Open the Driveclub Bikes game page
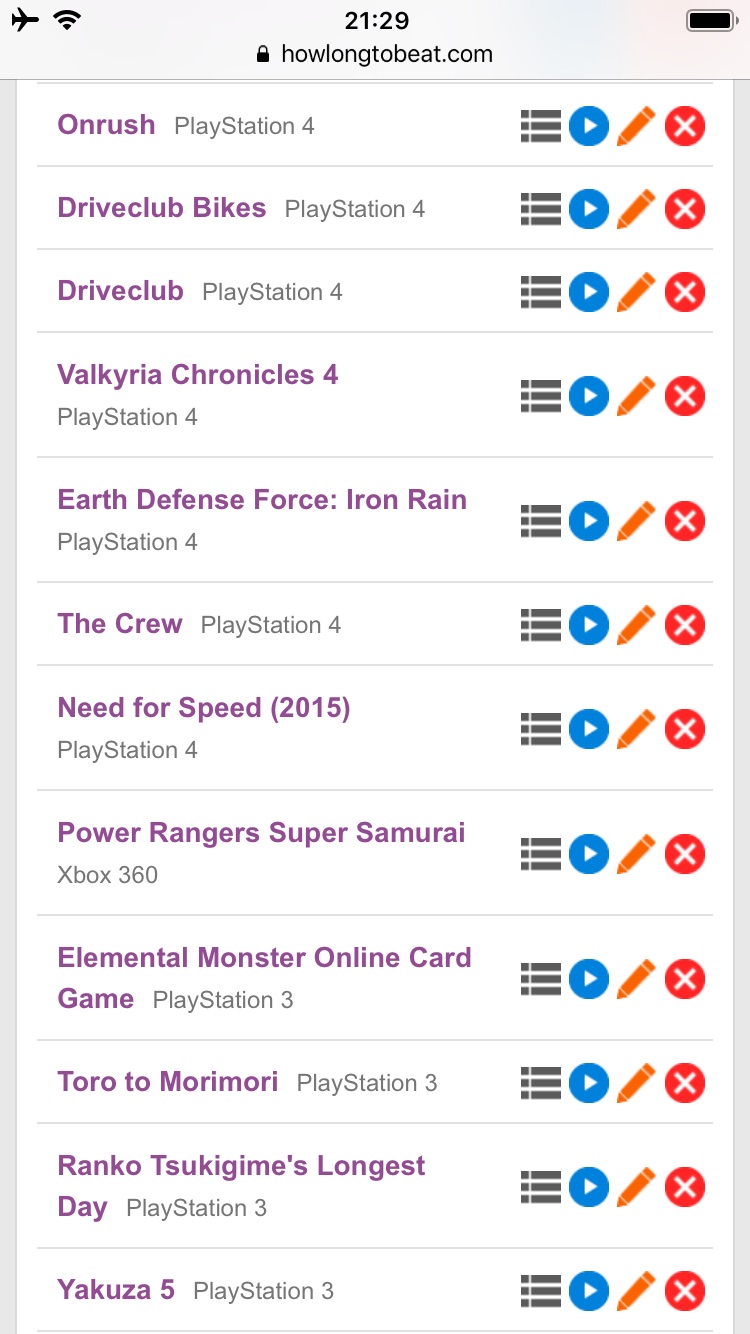This screenshot has height=1334, width=750. [x=162, y=208]
